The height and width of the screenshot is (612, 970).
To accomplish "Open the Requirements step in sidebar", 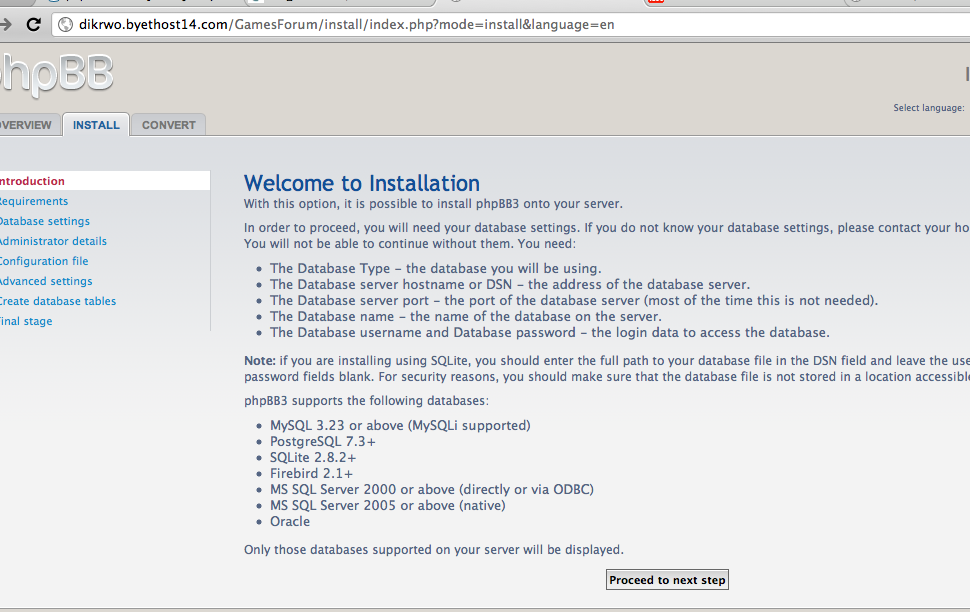I will tap(33, 201).
